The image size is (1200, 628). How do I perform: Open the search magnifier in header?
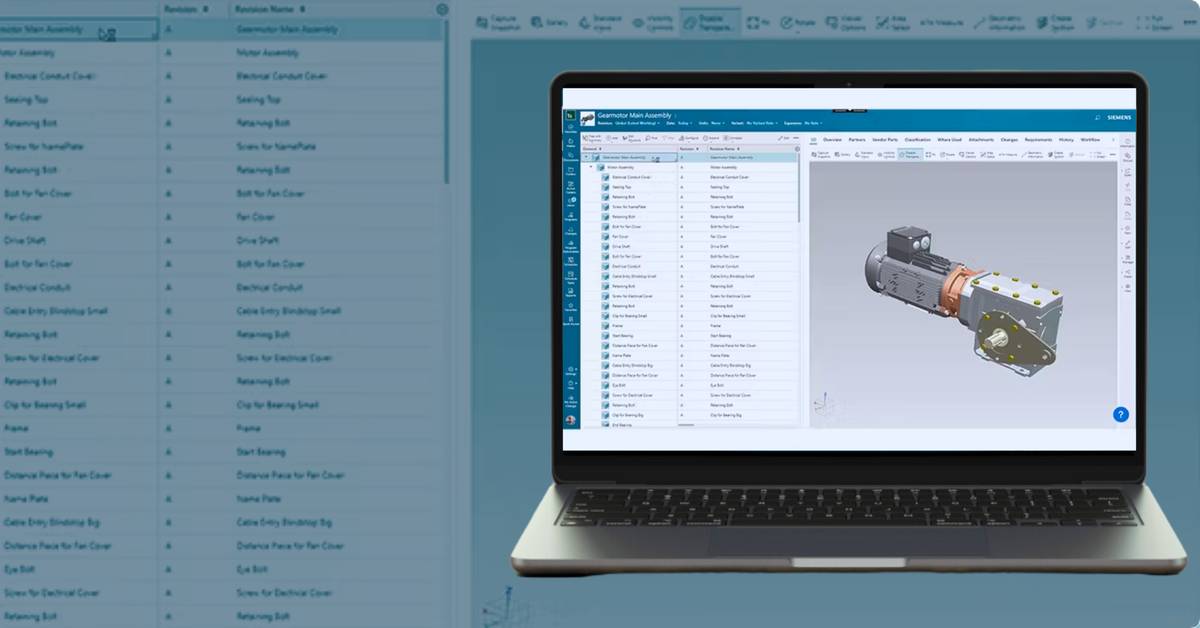point(1097,118)
